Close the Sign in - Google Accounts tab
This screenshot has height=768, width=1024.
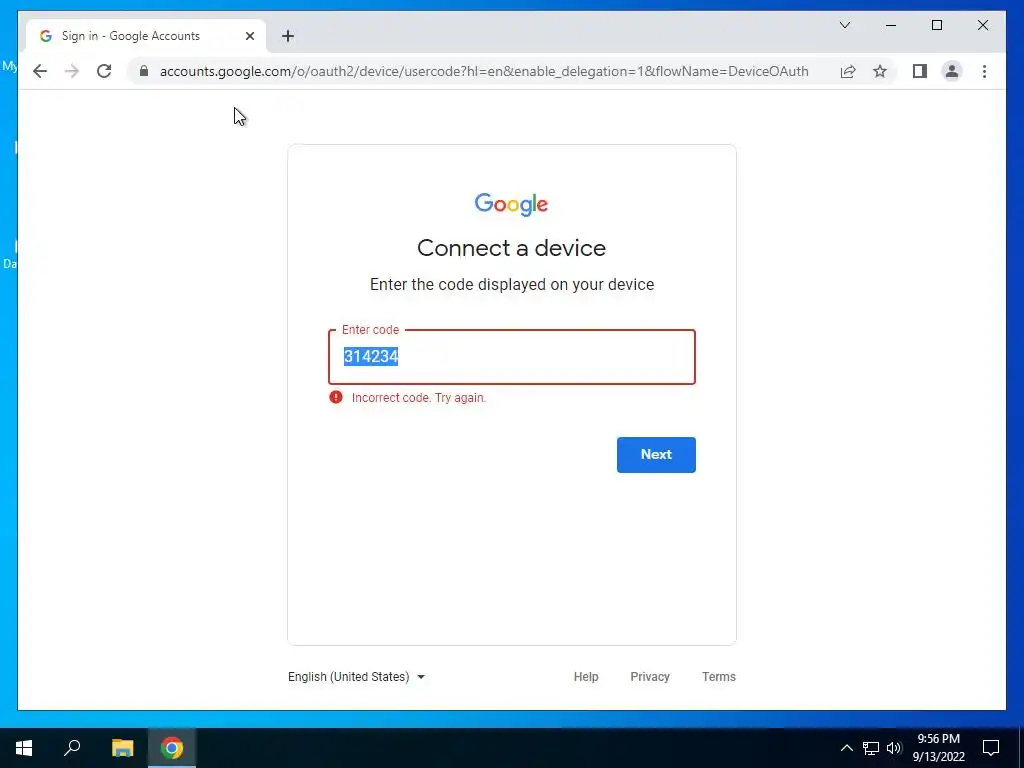(x=249, y=36)
